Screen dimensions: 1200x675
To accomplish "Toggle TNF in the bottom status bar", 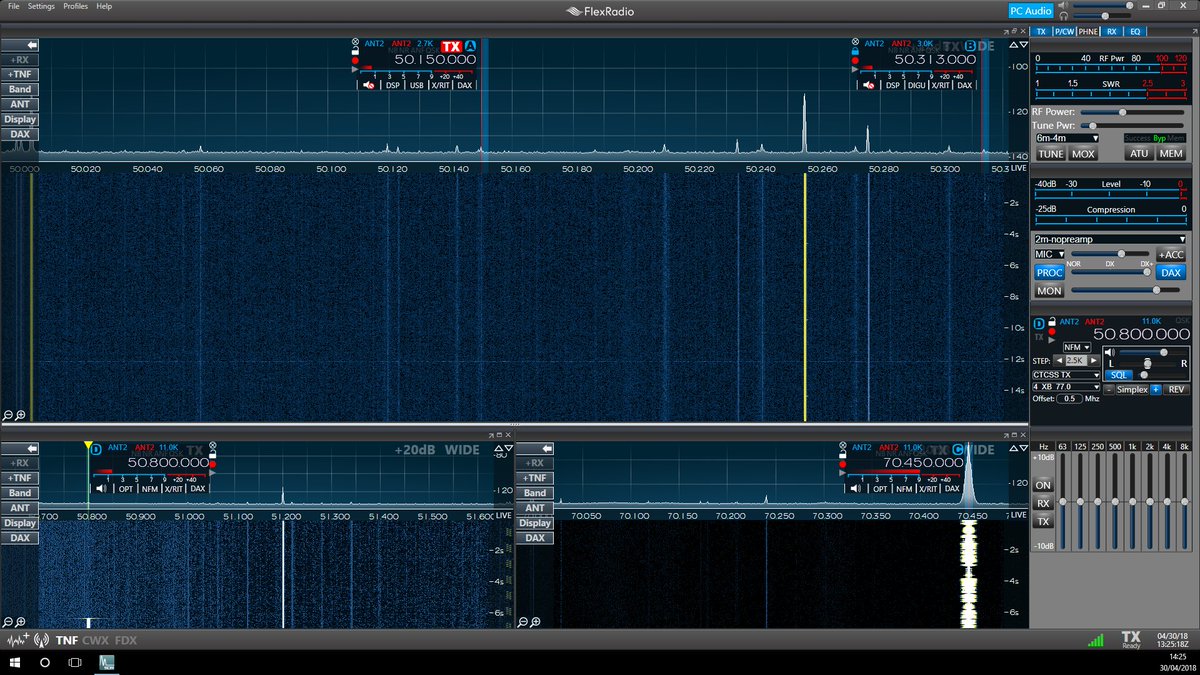I will pos(67,640).
